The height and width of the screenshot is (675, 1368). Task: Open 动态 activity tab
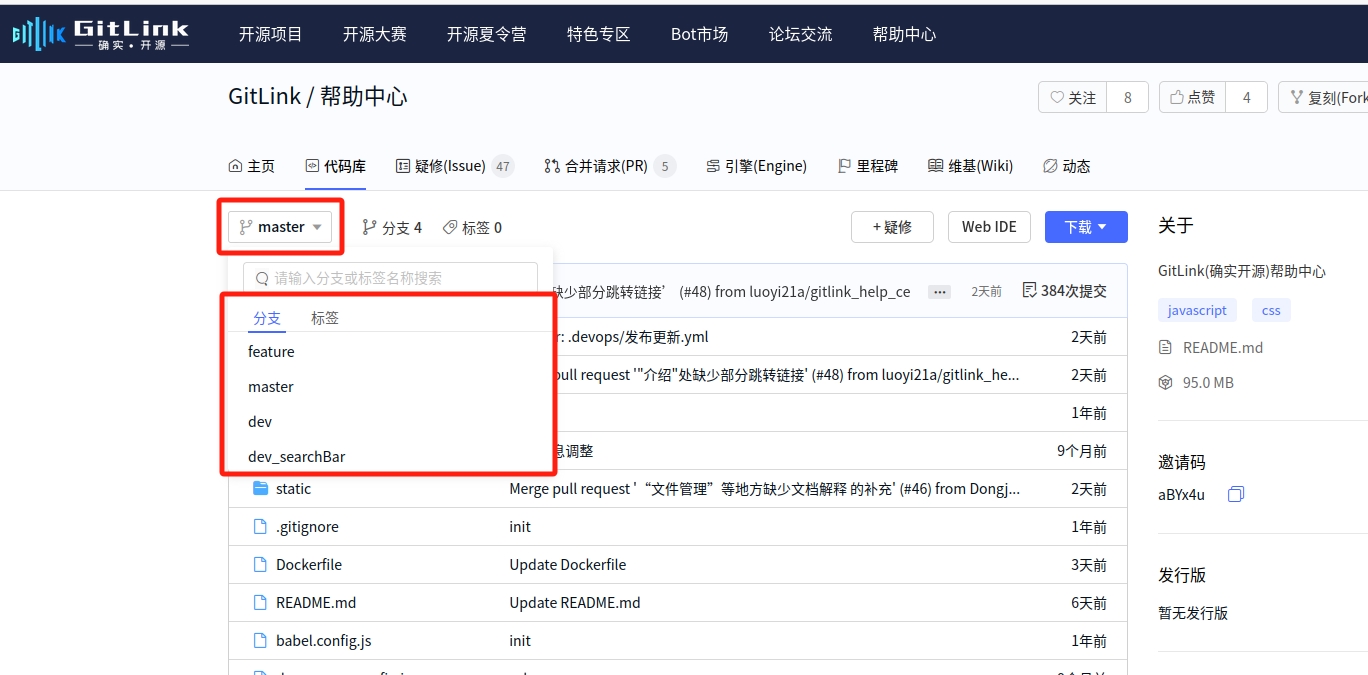coord(1066,166)
